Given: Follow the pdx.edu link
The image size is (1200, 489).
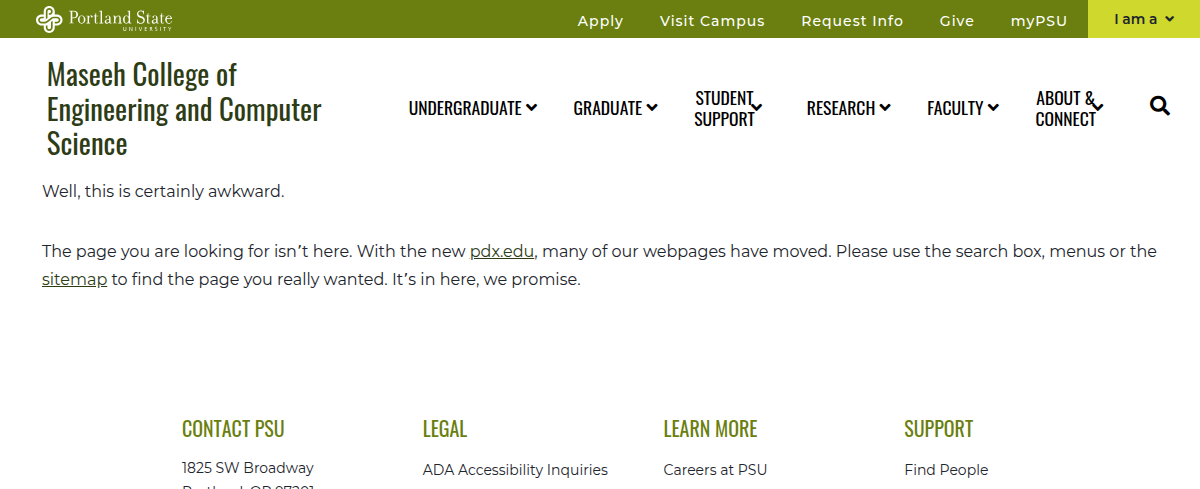Looking at the screenshot, I should point(502,251).
